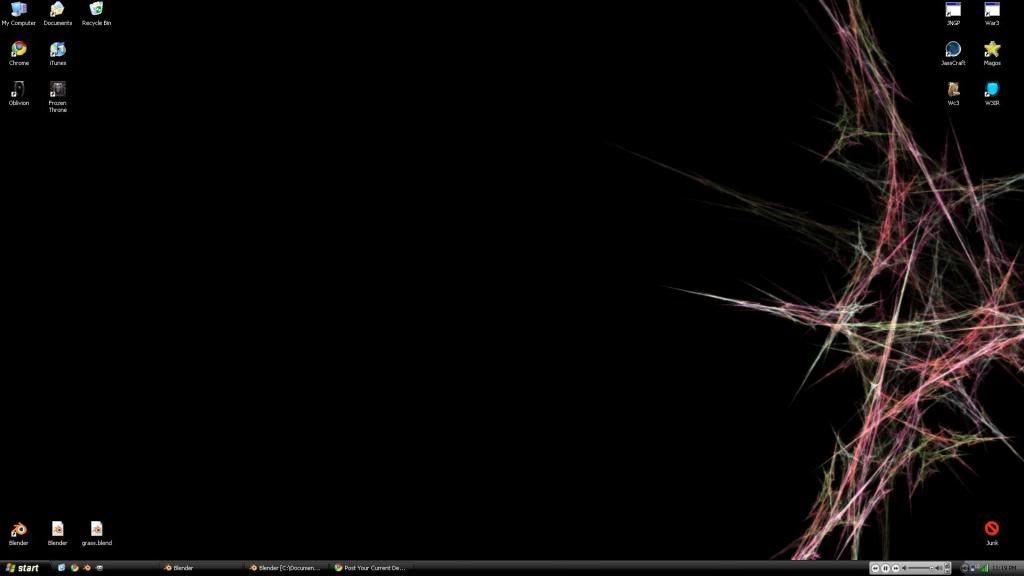Click first quick launch icon next to start
1024x576 pixels.
click(61, 568)
